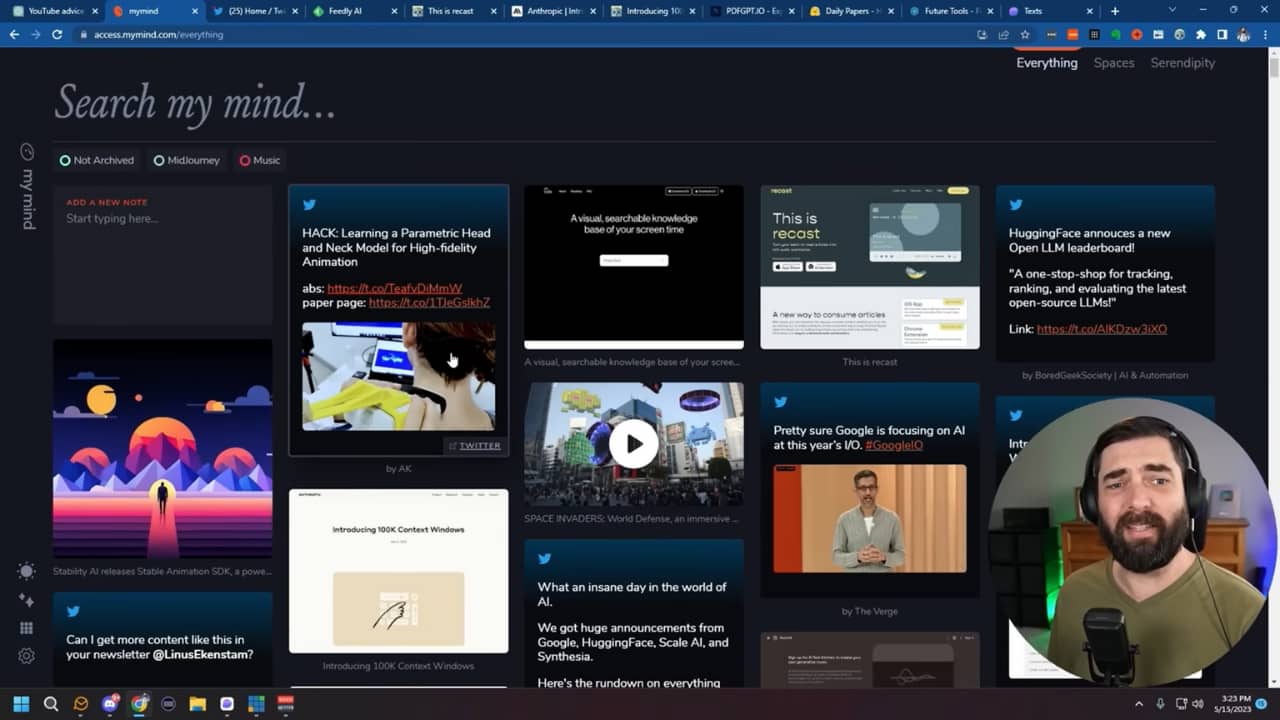Open the sunset landscape artwork card
The width and height of the screenshot is (1280, 720).
click(162, 449)
